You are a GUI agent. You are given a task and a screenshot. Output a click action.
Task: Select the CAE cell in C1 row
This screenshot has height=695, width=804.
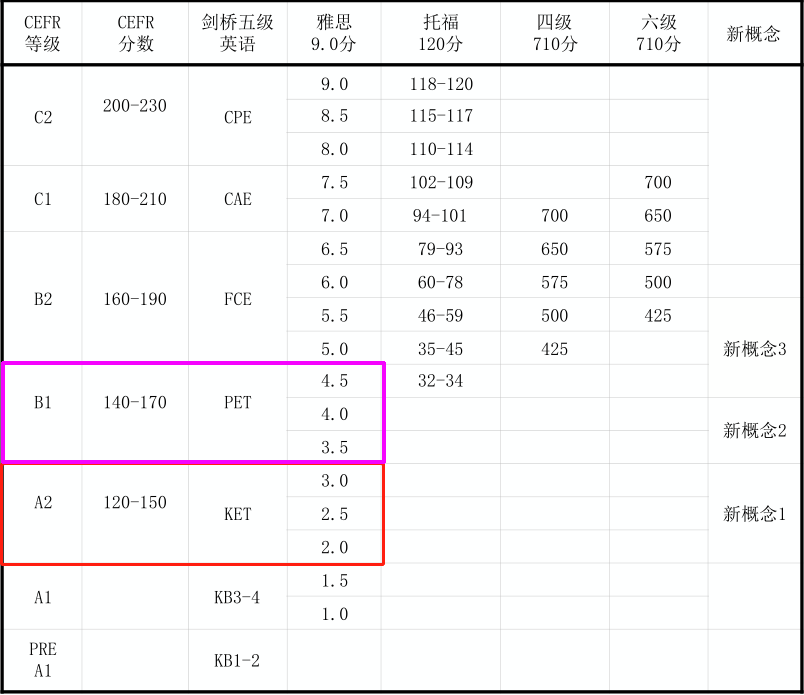[237, 199]
